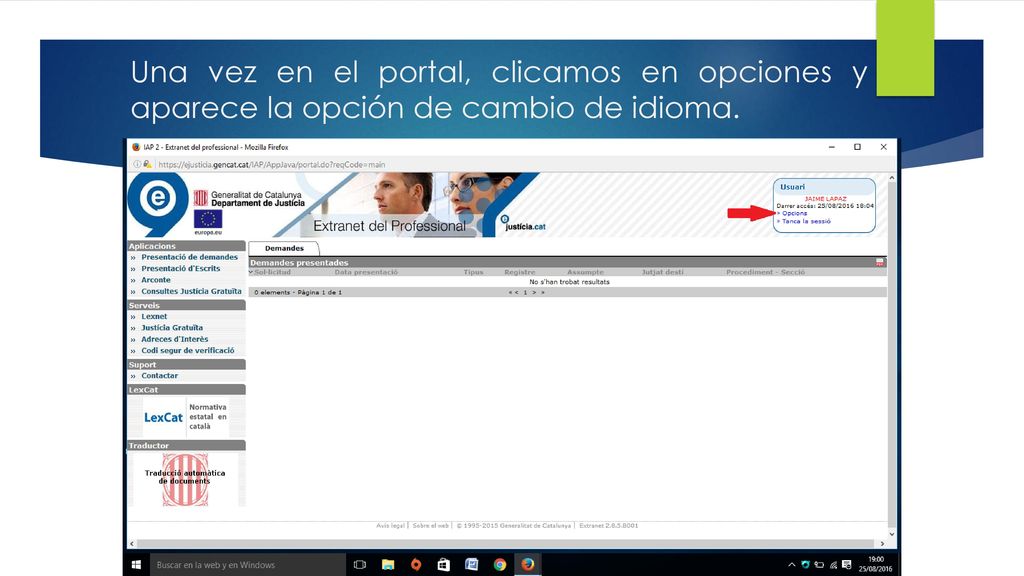Click the Firefox site identity lock icon
The image size is (1024, 576).
point(148,165)
